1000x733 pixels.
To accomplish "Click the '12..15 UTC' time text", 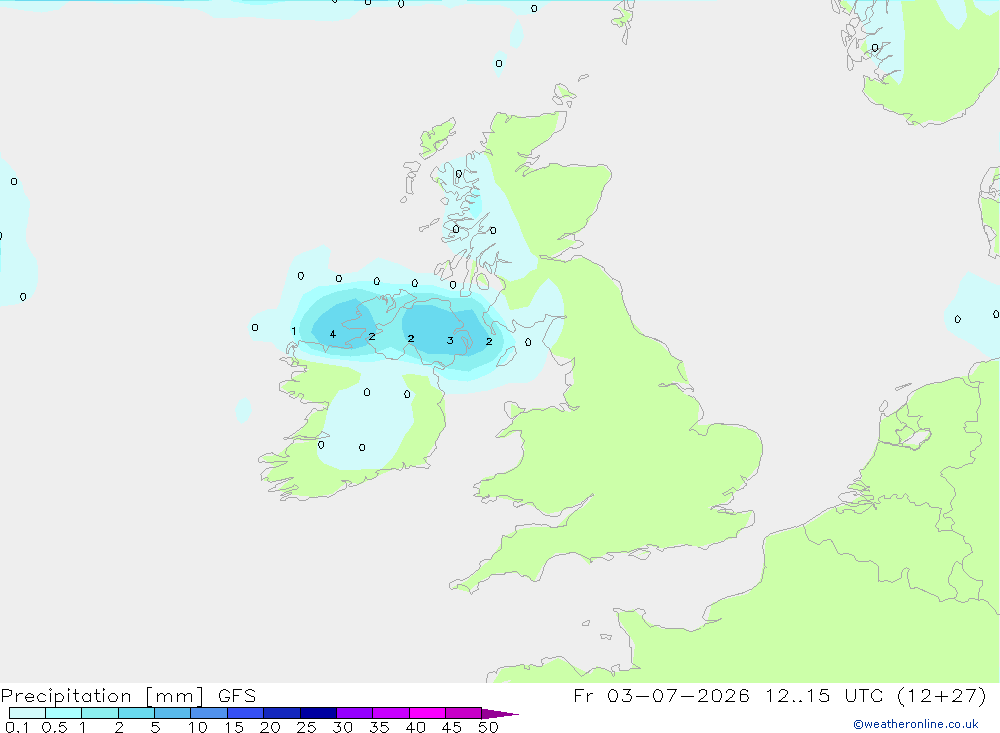I will 825,695.
